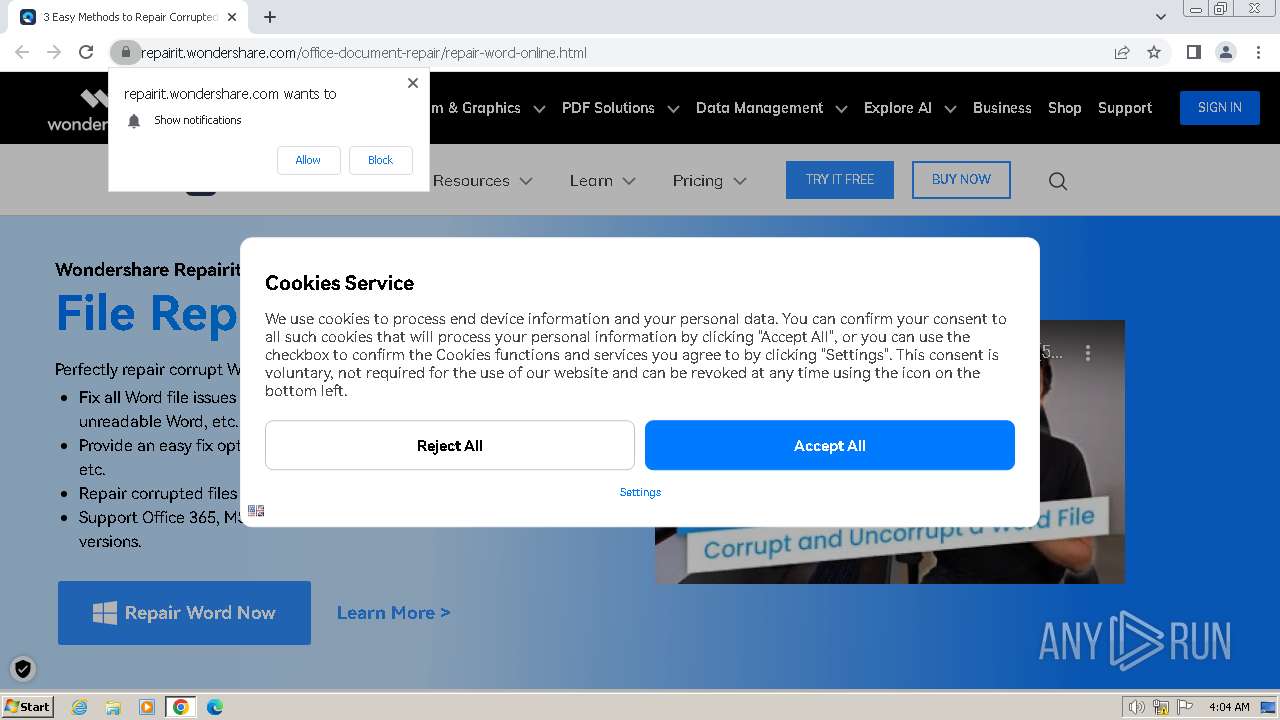The image size is (1280, 720).
Task: Switch to Chrome in the taskbar
Action: tap(181, 707)
